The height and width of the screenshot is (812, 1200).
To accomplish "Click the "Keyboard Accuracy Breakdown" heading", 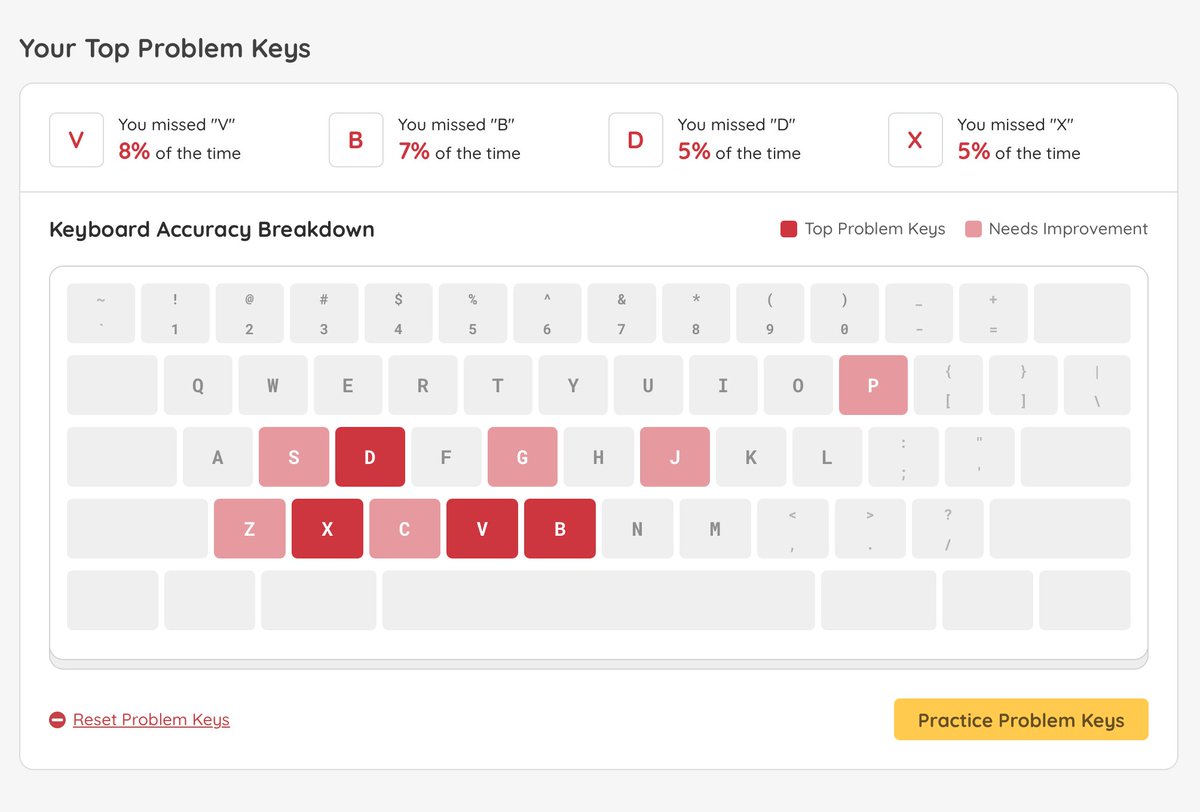I will coord(212,229).
